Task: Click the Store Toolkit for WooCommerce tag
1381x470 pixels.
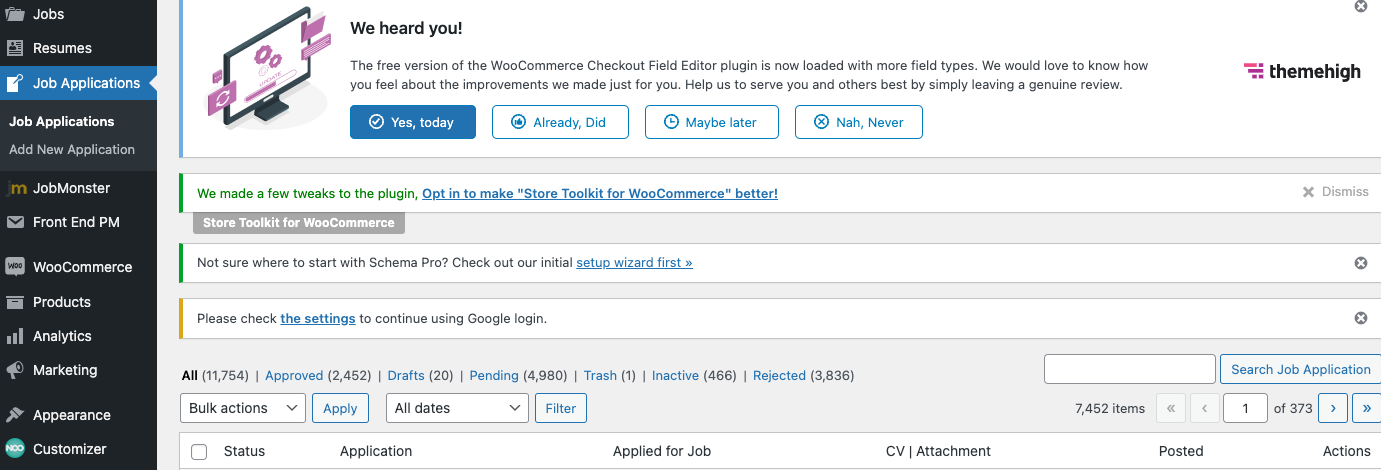Action: pos(299,223)
